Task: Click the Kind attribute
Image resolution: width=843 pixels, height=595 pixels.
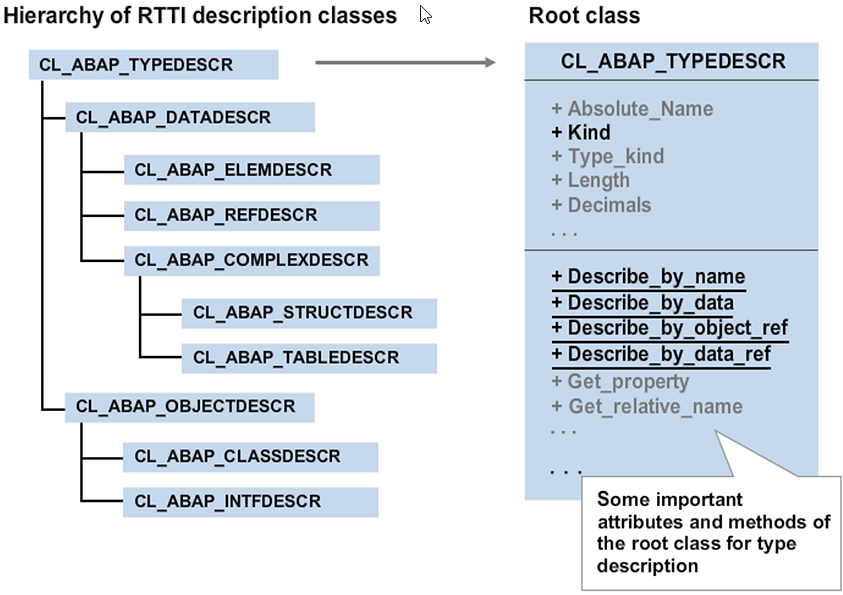Action: 580,132
